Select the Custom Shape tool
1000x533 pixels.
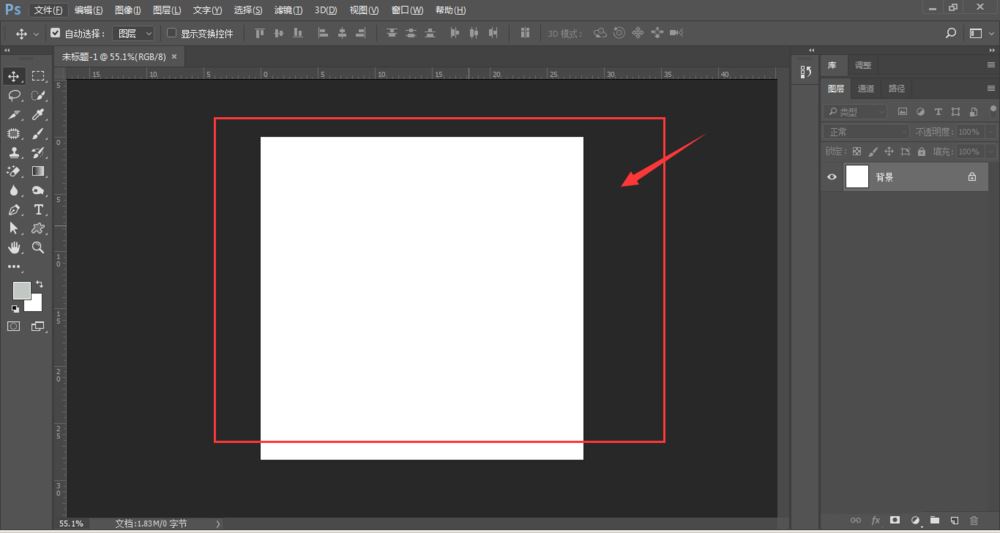[38, 228]
